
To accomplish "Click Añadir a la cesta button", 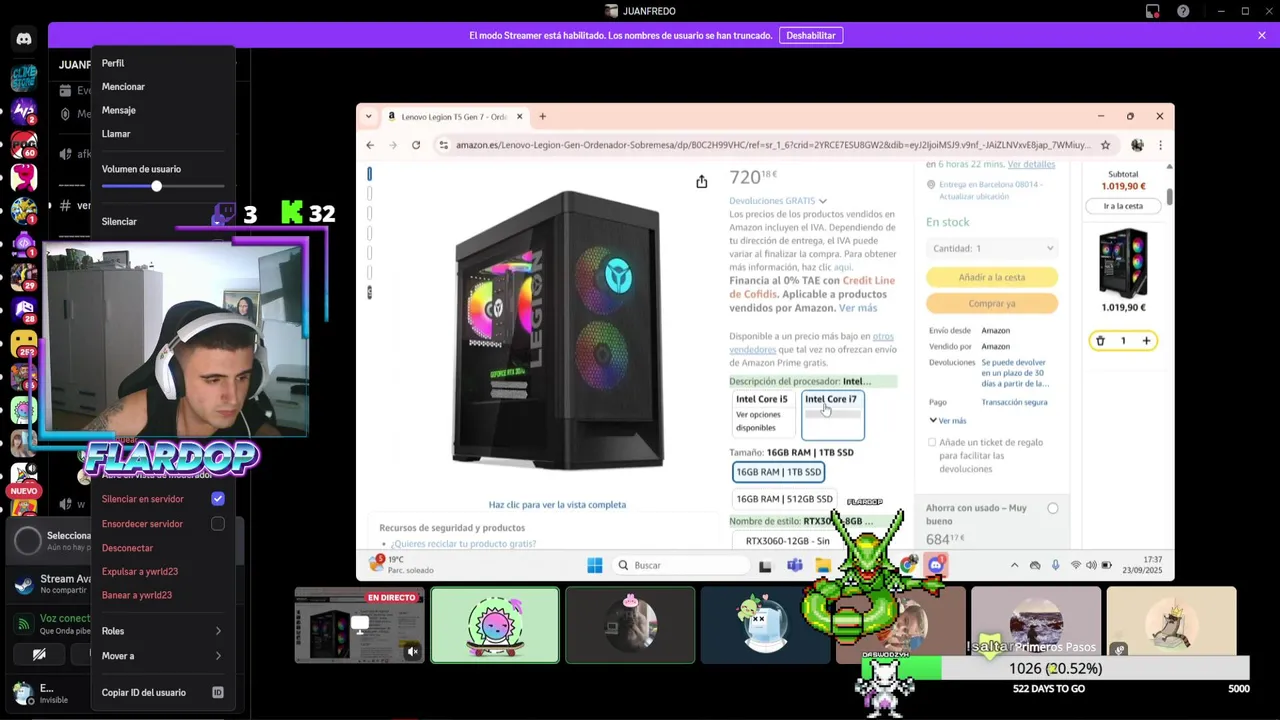I will point(992,277).
